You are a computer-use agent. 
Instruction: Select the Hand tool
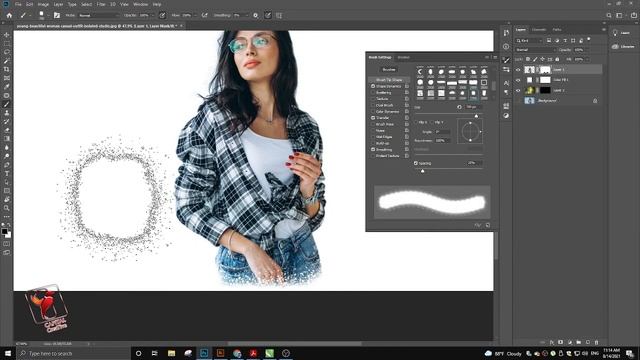[x=7, y=200]
